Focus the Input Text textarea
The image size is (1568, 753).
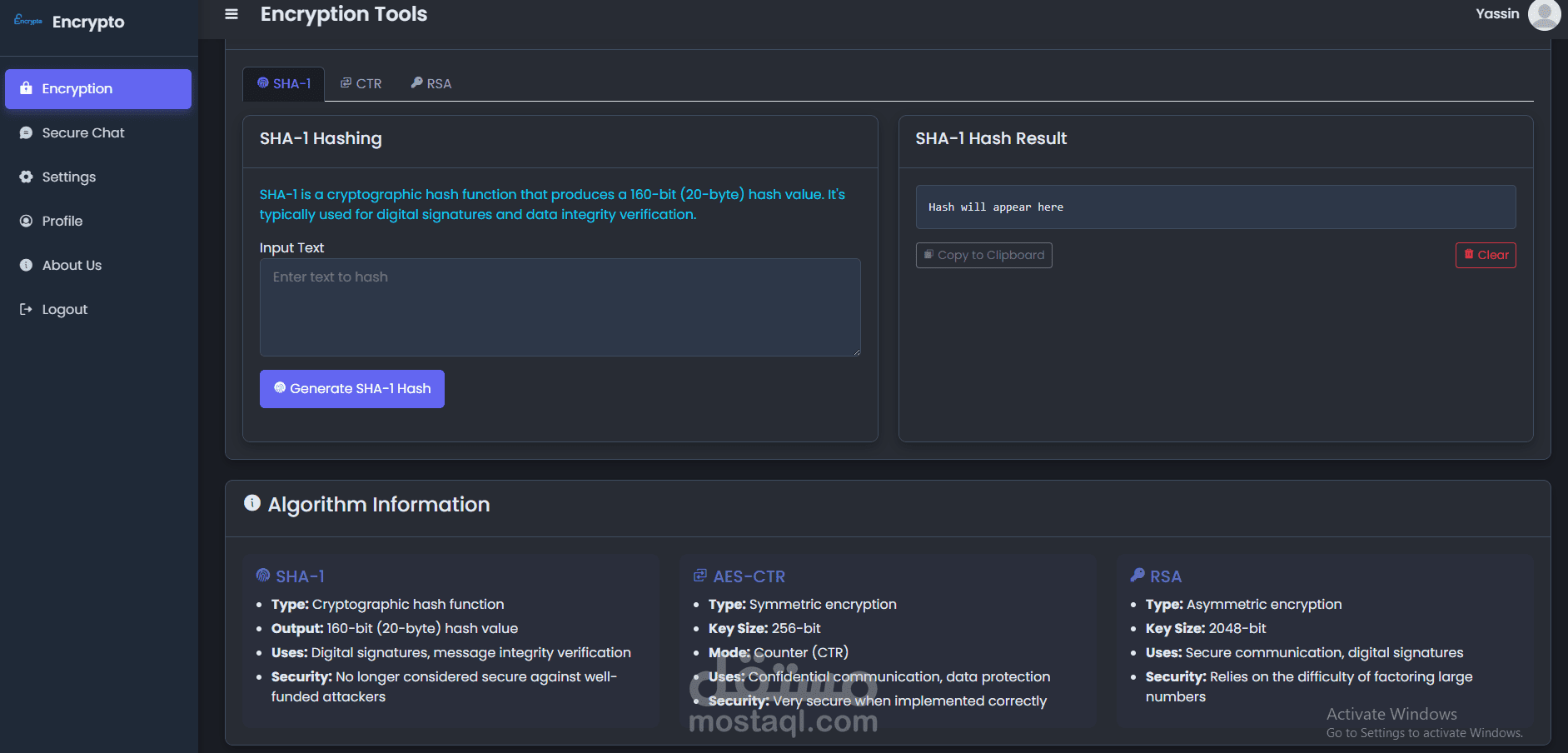(560, 307)
